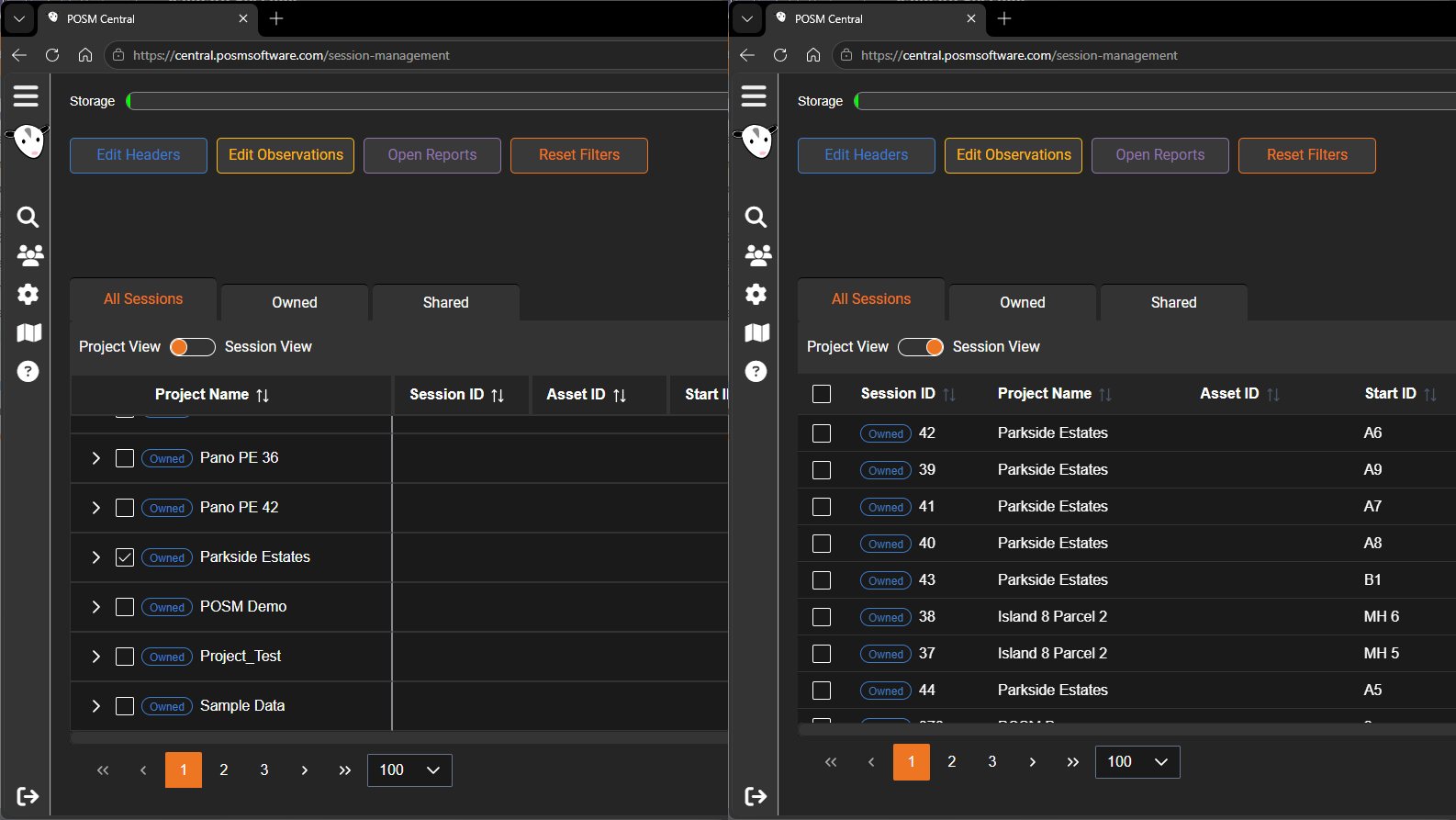Click logout icon in left window sidebar
The image size is (1456, 820).
pyautogui.click(x=28, y=796)
